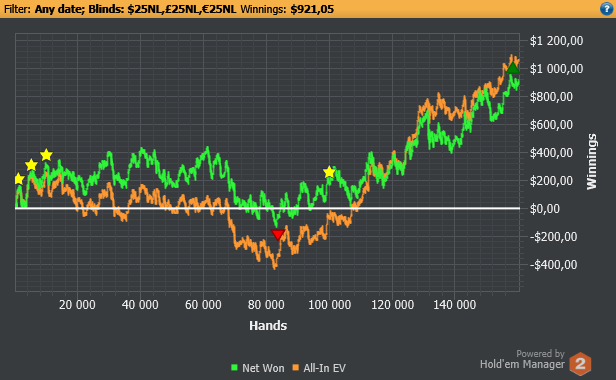The image size is (616, 380).
Task: Click the red downward triangle low marker
Action: [278, 235]
